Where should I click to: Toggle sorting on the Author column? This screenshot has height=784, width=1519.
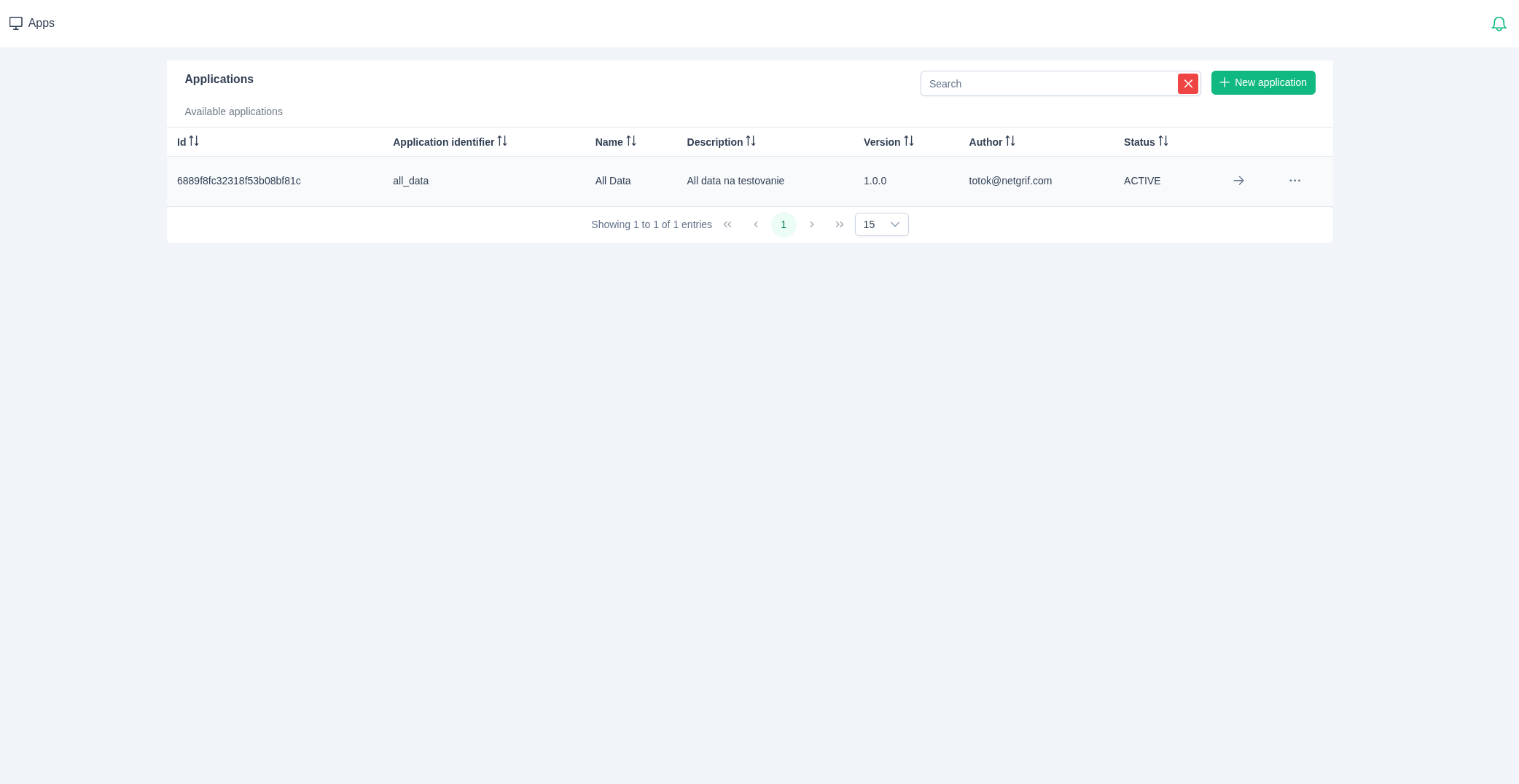pyautogui.click(x=1010, y=141)
